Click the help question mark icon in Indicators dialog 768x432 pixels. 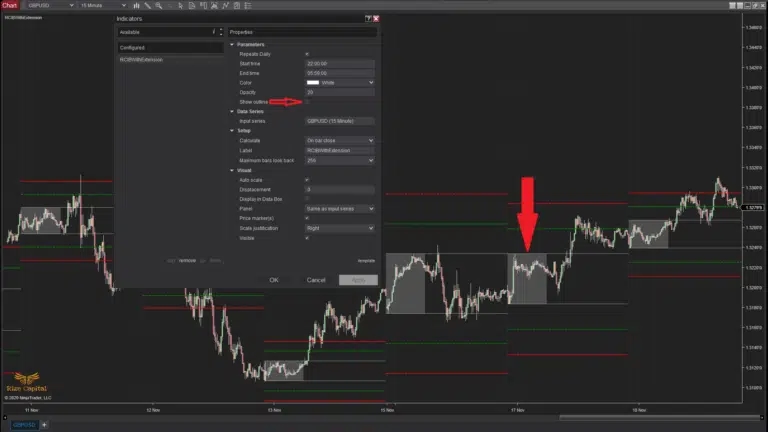pyautogui.click(x=367, y=19)
